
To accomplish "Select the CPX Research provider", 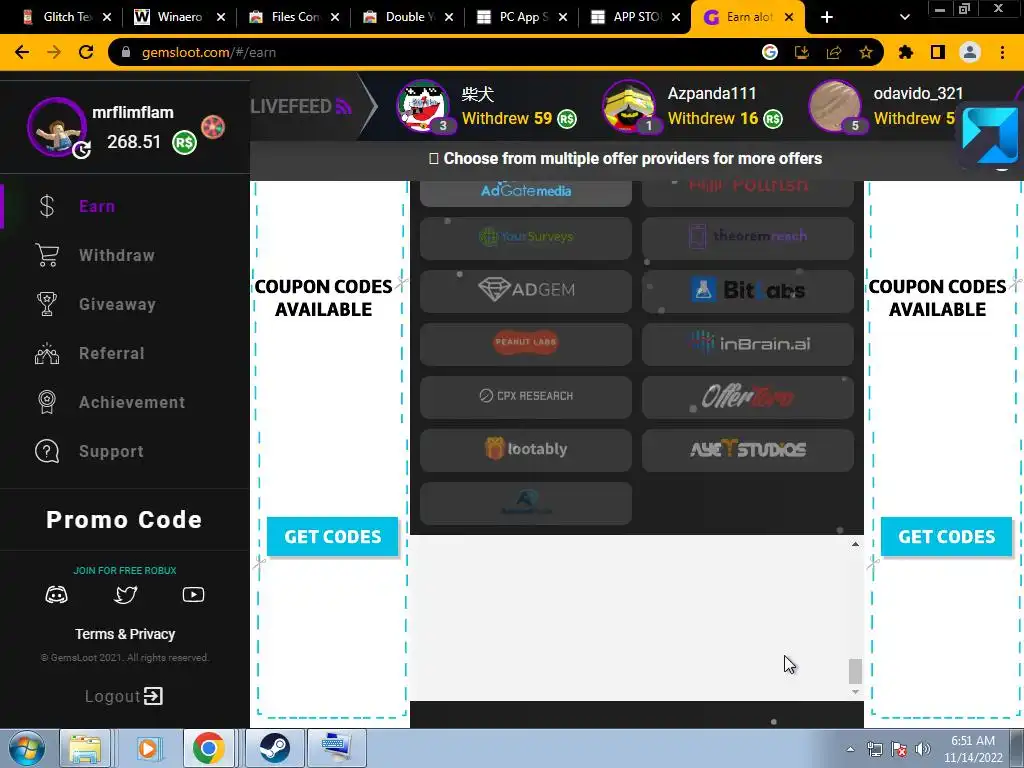I will 526,396.
